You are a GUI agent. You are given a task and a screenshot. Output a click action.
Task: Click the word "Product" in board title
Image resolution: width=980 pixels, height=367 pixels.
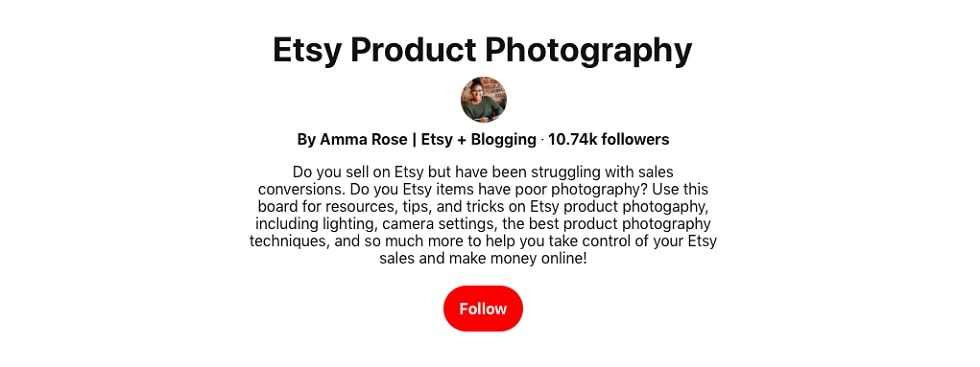coord(413,49)
